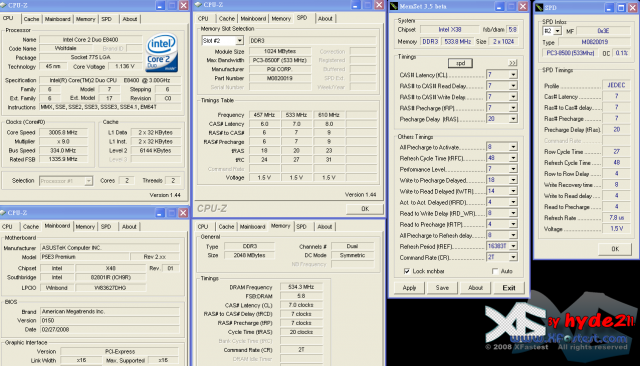Click the JEDEC profile value
Viewport: 640px width, 366px height.
pyautogui.click(x=616, y=85)
